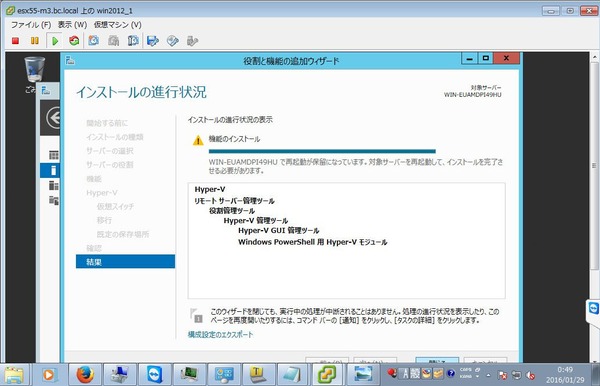Click target server name WIN-EUAMDPI49HU
The image size is (600, 386).
(x=473, y=94)
